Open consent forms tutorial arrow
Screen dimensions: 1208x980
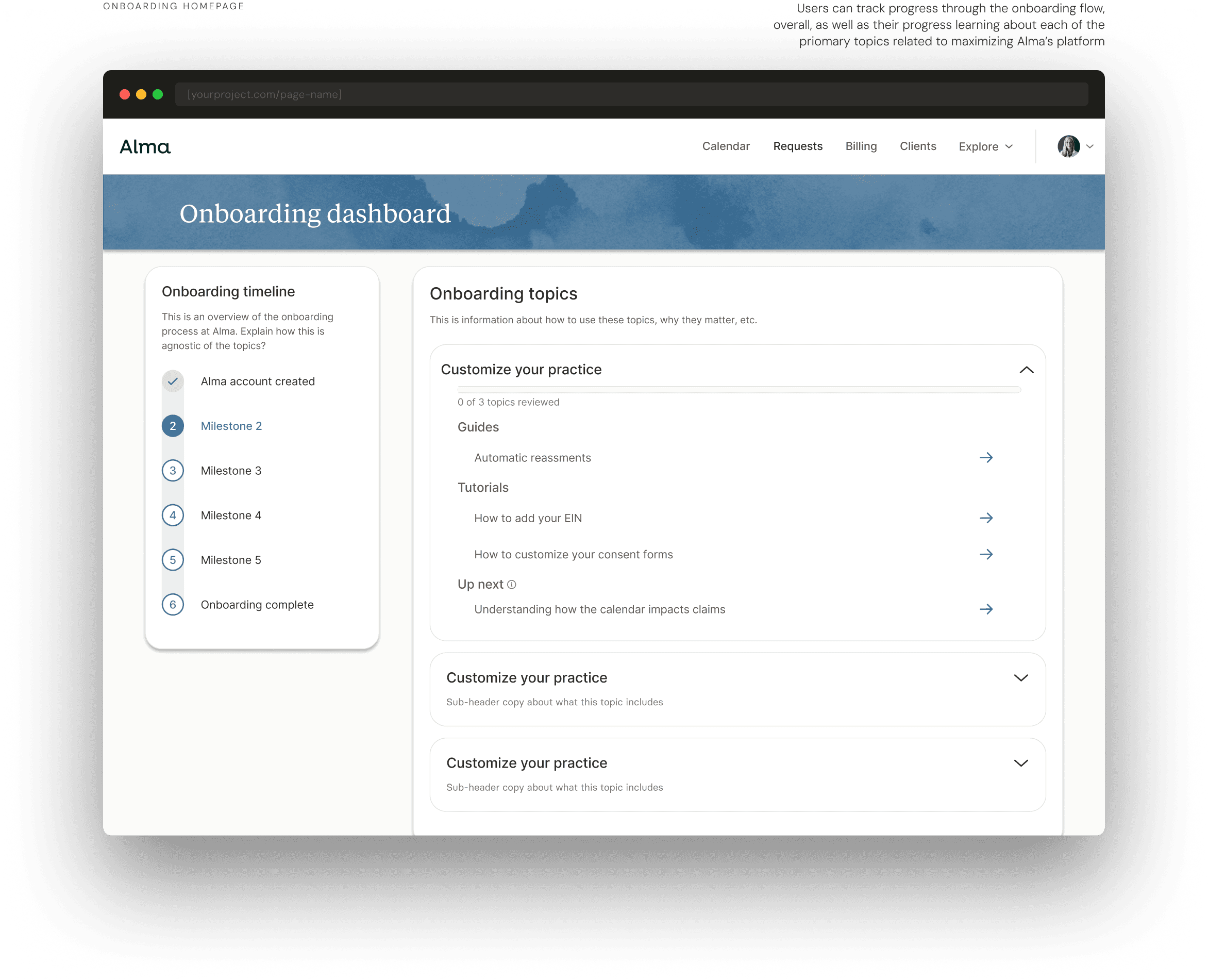pos(986,554)
